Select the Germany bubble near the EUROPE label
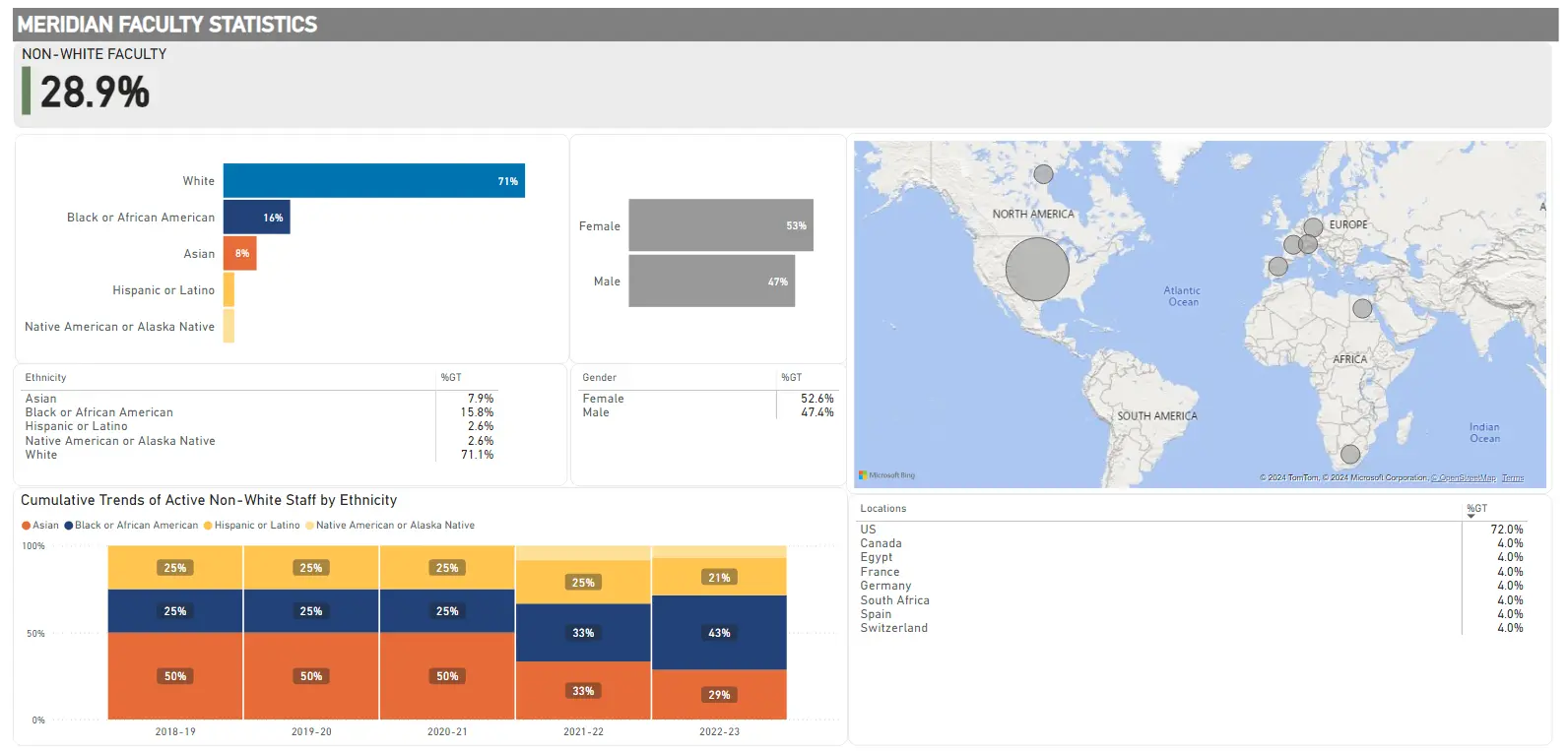The width and height of the screenshot is (1568, 751). pos(1313,227)
